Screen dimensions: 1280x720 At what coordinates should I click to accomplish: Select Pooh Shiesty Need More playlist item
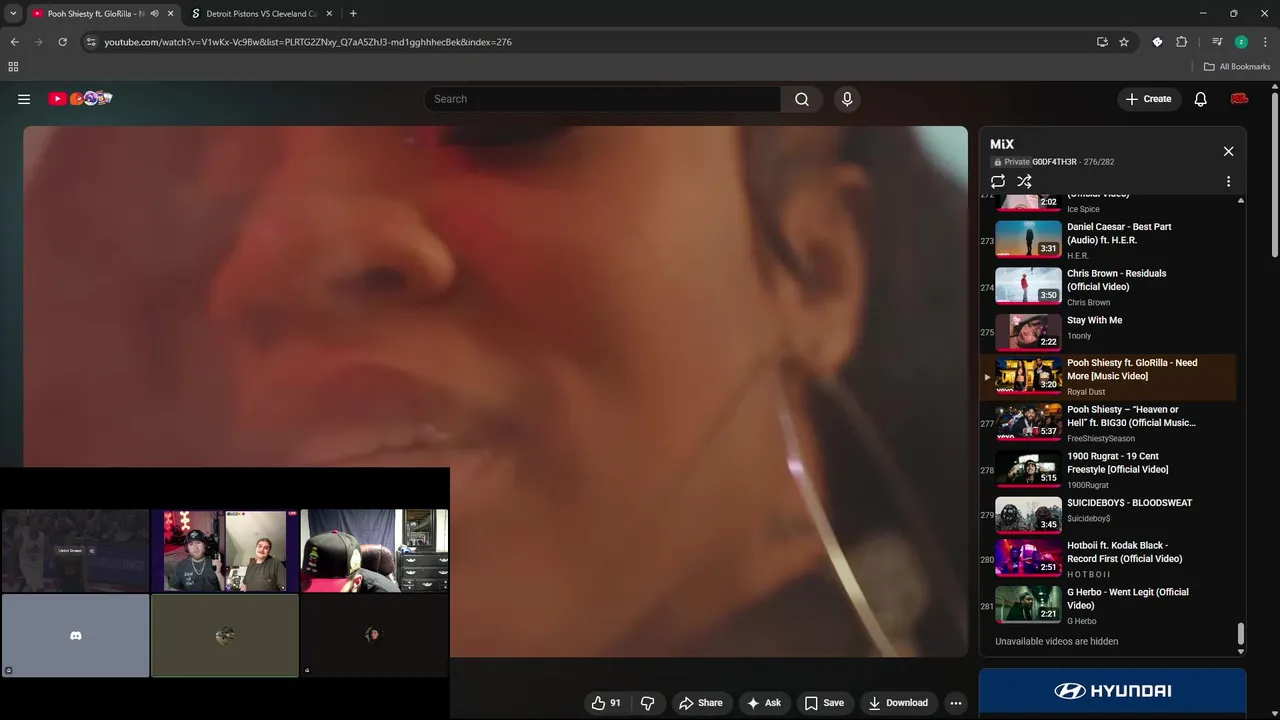[1108, 377]
